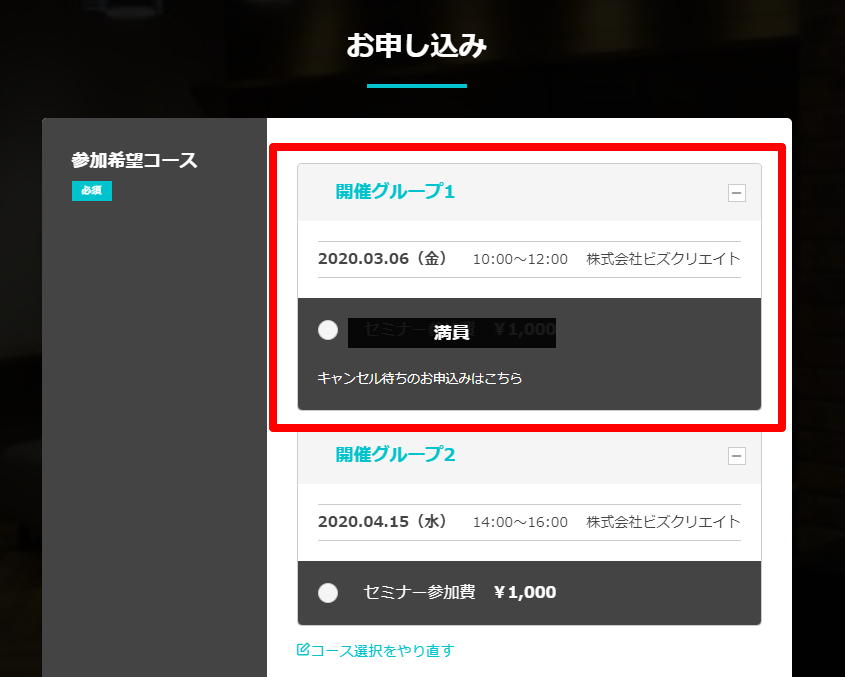Open the キャンセル待ちのお申込みはこちら link
Image resolution: width=845 pixels, height=677 pixels.
(419, 378)
